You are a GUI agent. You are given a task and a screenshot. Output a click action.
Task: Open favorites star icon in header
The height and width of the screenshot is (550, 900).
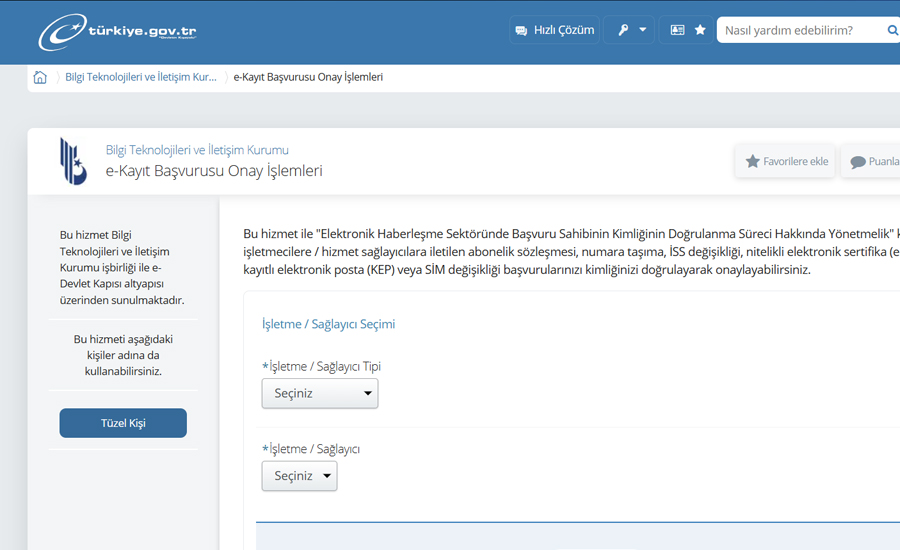coord(700,30)
